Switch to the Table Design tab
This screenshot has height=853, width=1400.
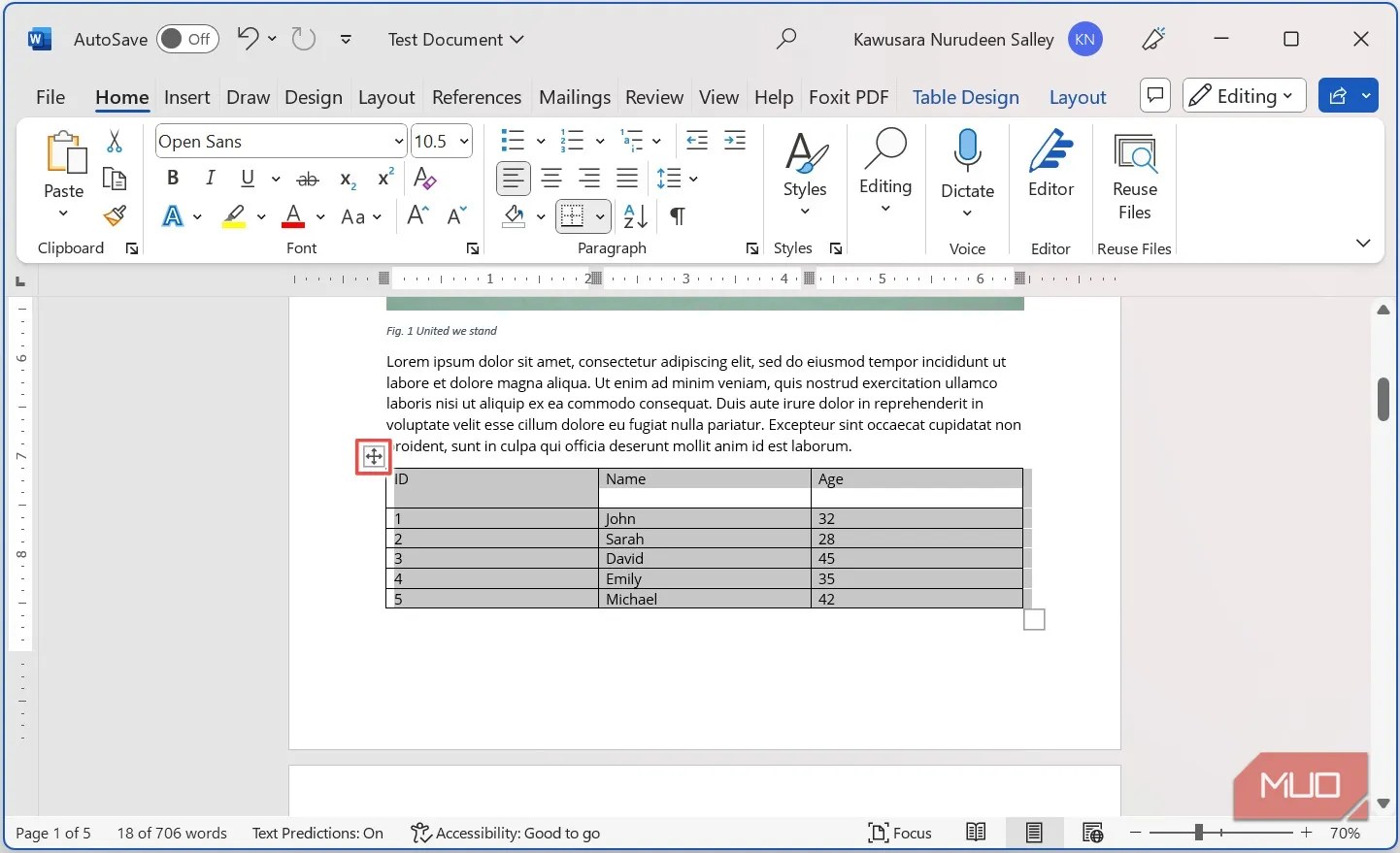[965, 97]
